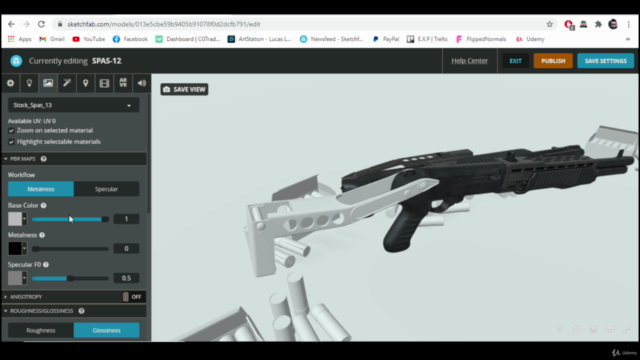Open the FlippedNormals bookmark
This screenshot has height=360, width=640.
(481, 39)
